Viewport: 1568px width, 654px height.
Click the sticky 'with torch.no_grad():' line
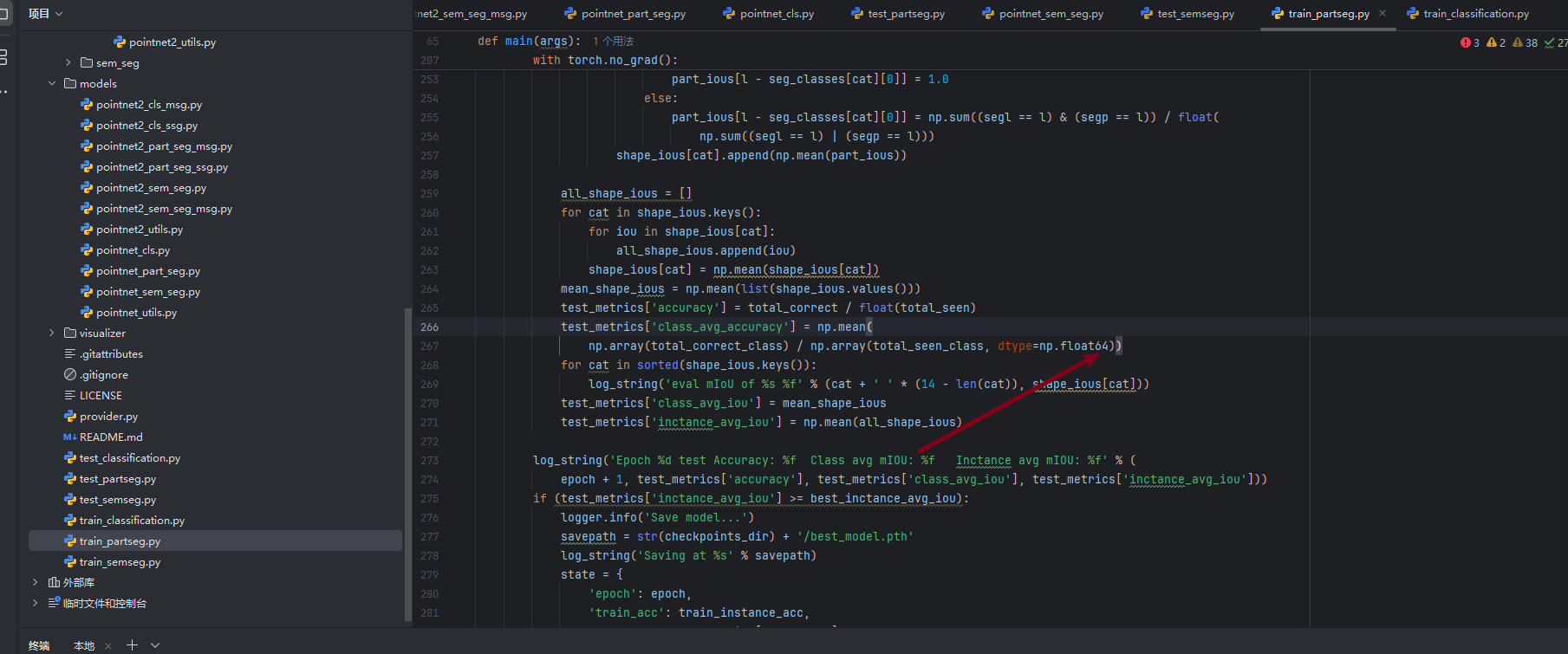click(x=605, y=61)
